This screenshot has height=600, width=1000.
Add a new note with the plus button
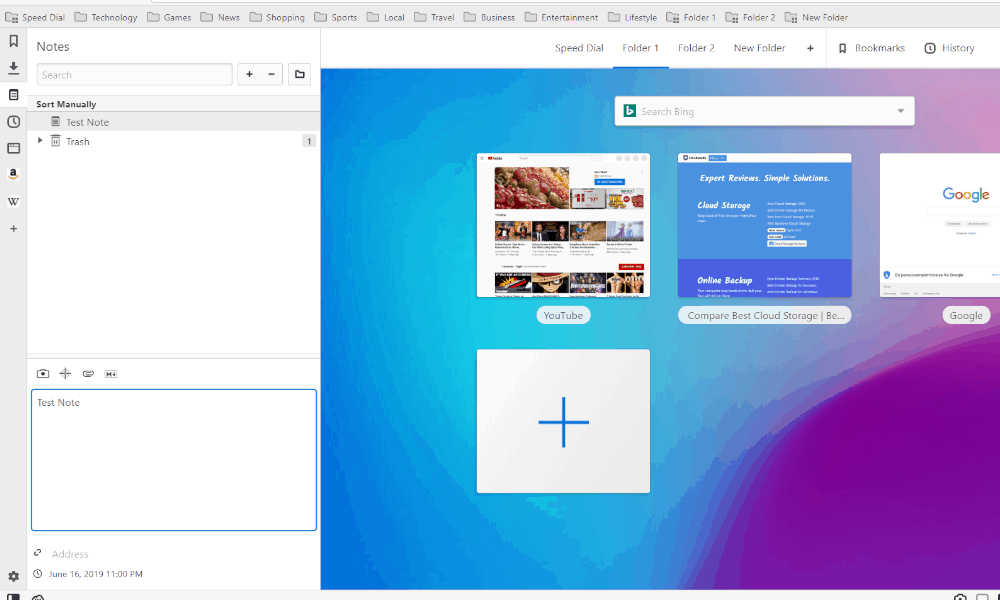tap(249, 74)
